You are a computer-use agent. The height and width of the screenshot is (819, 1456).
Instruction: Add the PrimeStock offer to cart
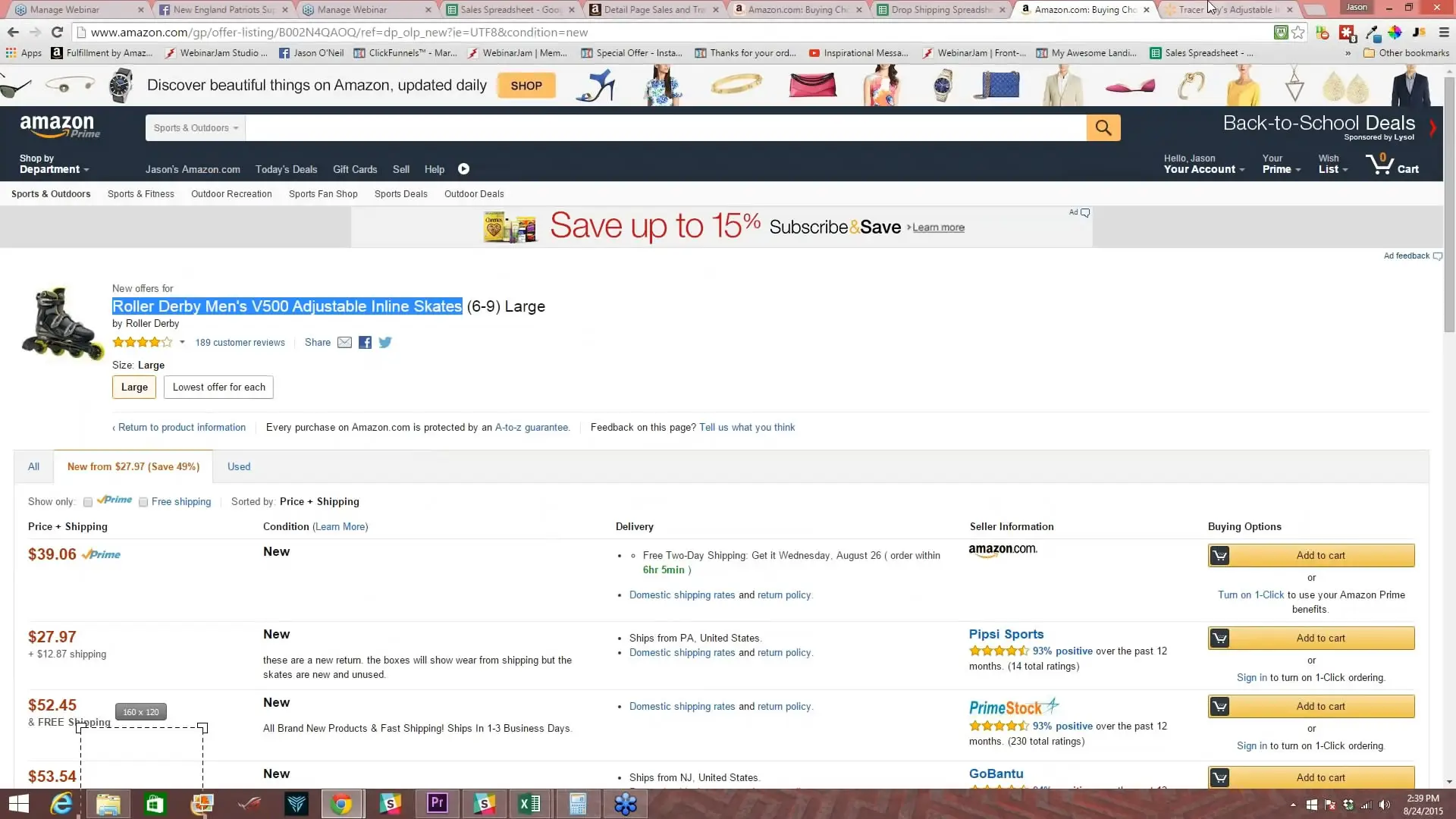pos(1311,707)
